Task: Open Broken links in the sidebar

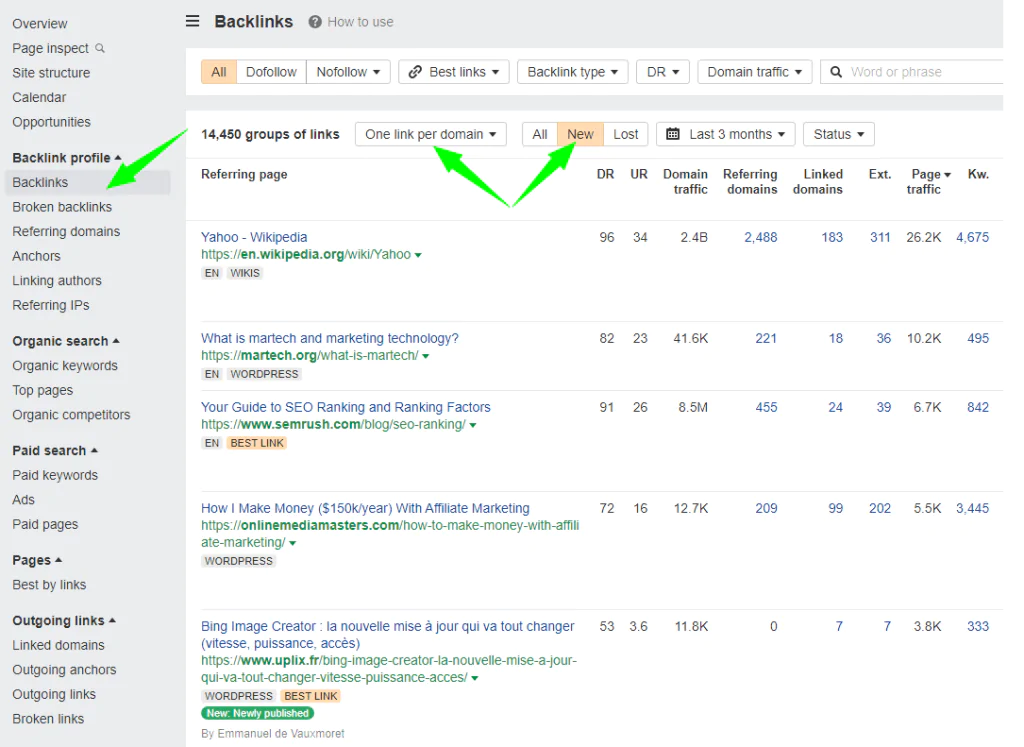Action: click(48, 719)
